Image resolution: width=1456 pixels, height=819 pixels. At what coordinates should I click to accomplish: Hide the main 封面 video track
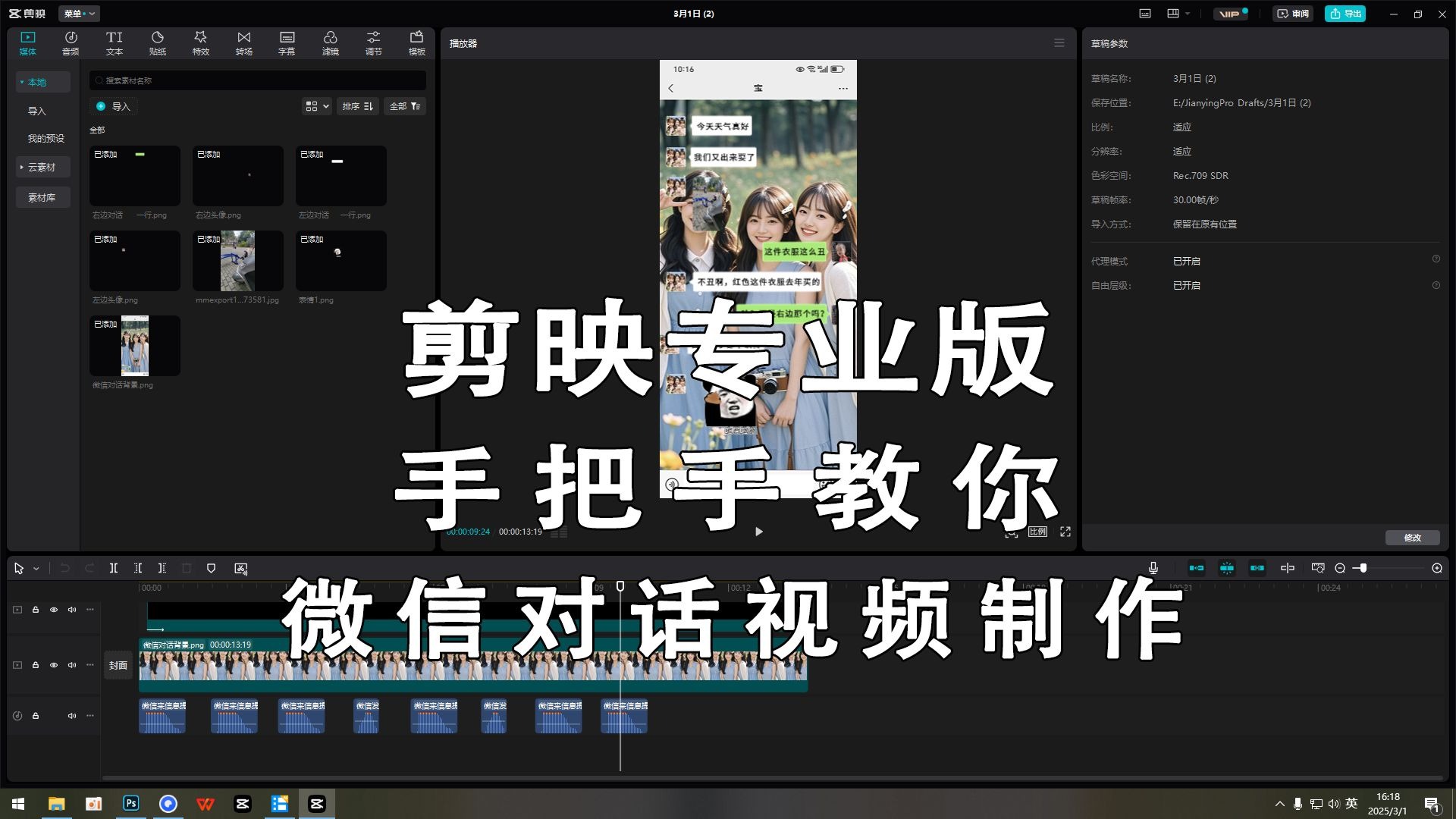(x=54, y=665)
